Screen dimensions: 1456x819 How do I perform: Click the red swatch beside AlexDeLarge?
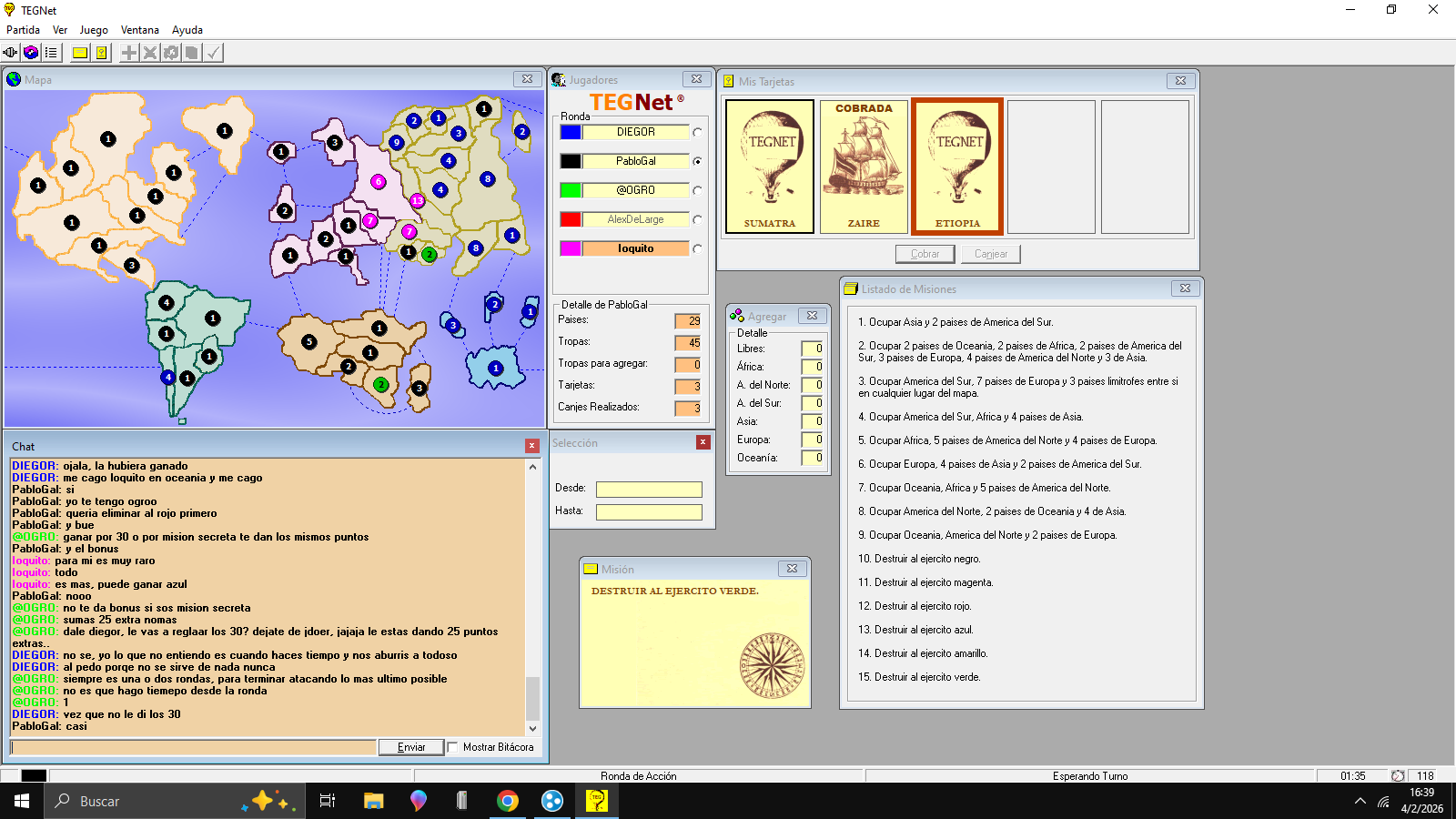click(x=571, y=219)
